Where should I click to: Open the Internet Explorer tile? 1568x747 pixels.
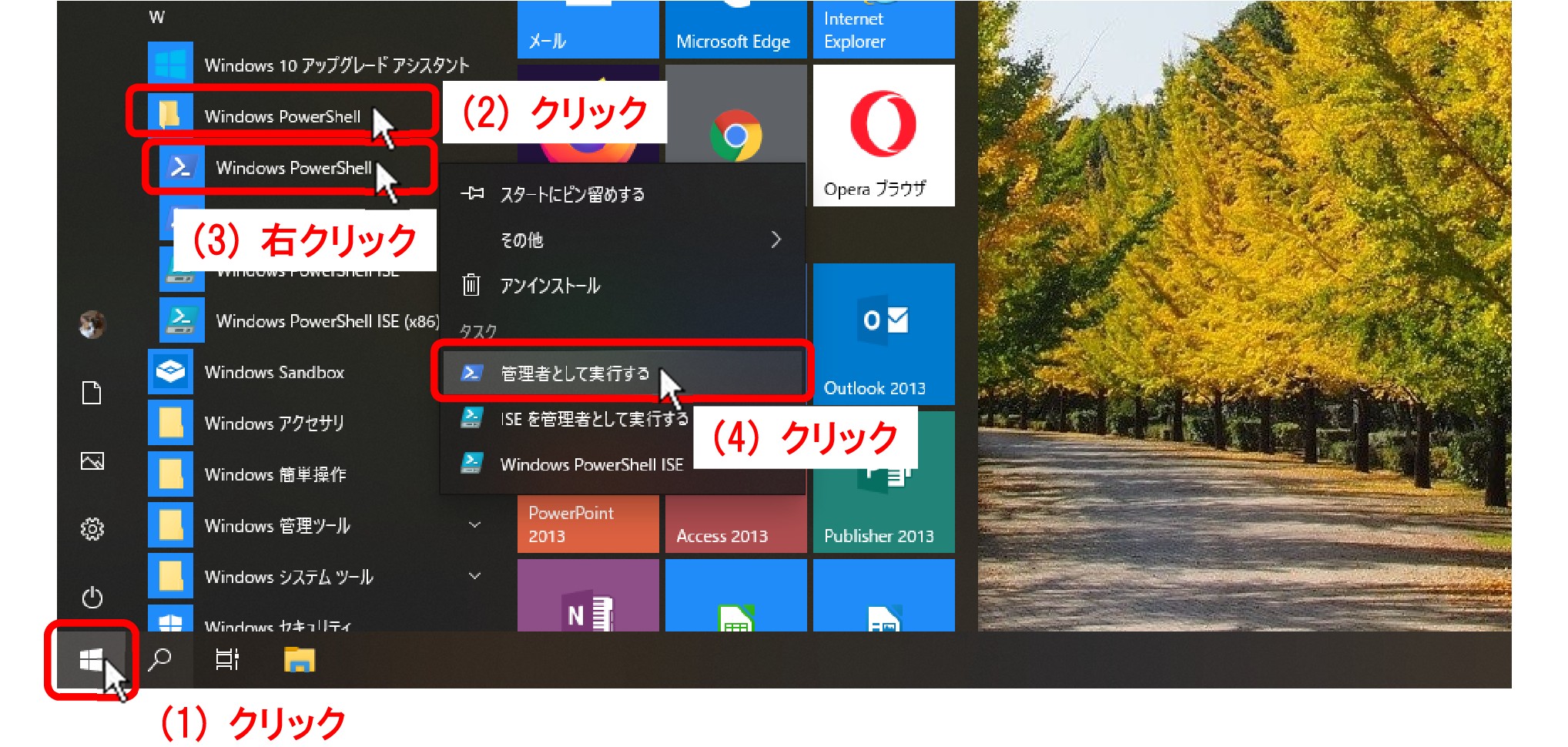pyautogui.click(x=884, y=29)
